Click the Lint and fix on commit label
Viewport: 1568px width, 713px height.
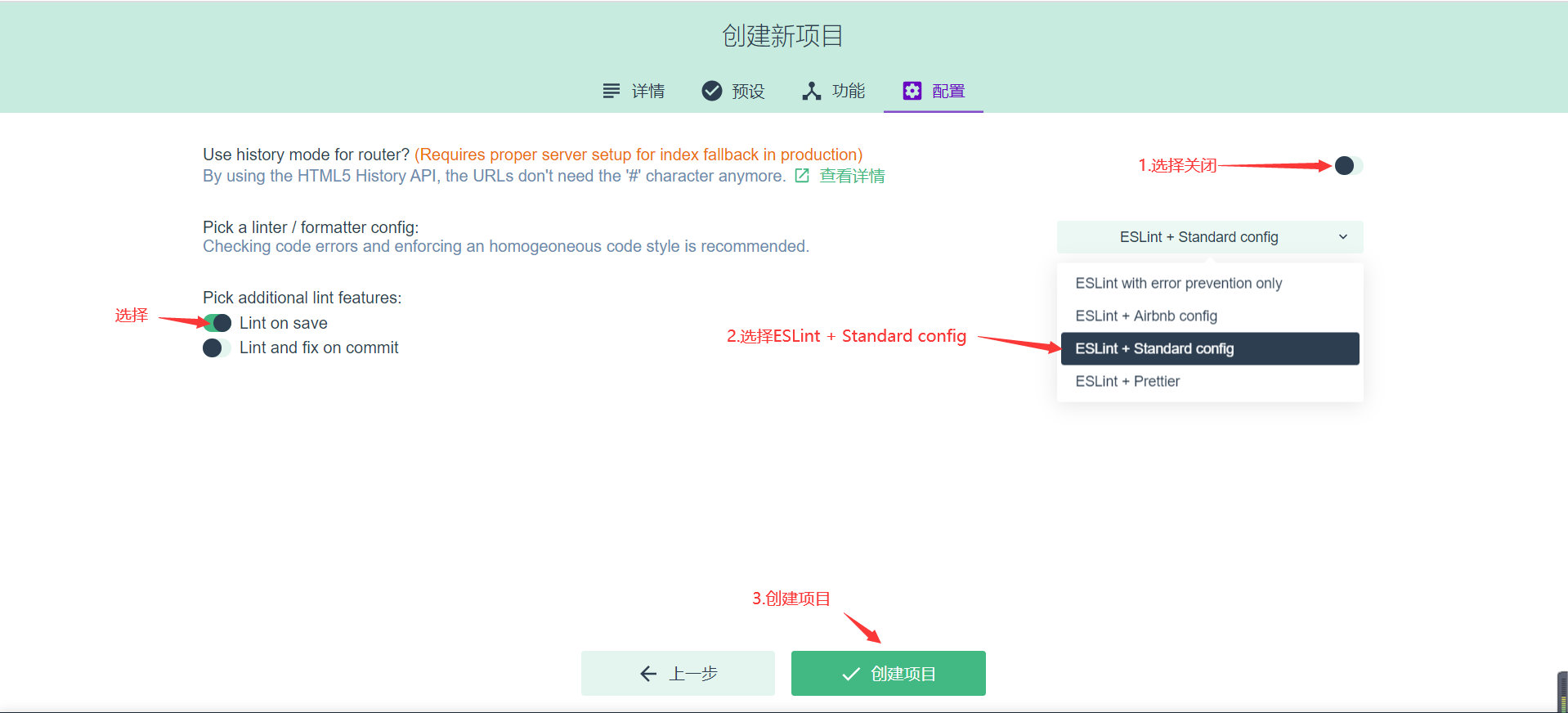tap(319, 348)
